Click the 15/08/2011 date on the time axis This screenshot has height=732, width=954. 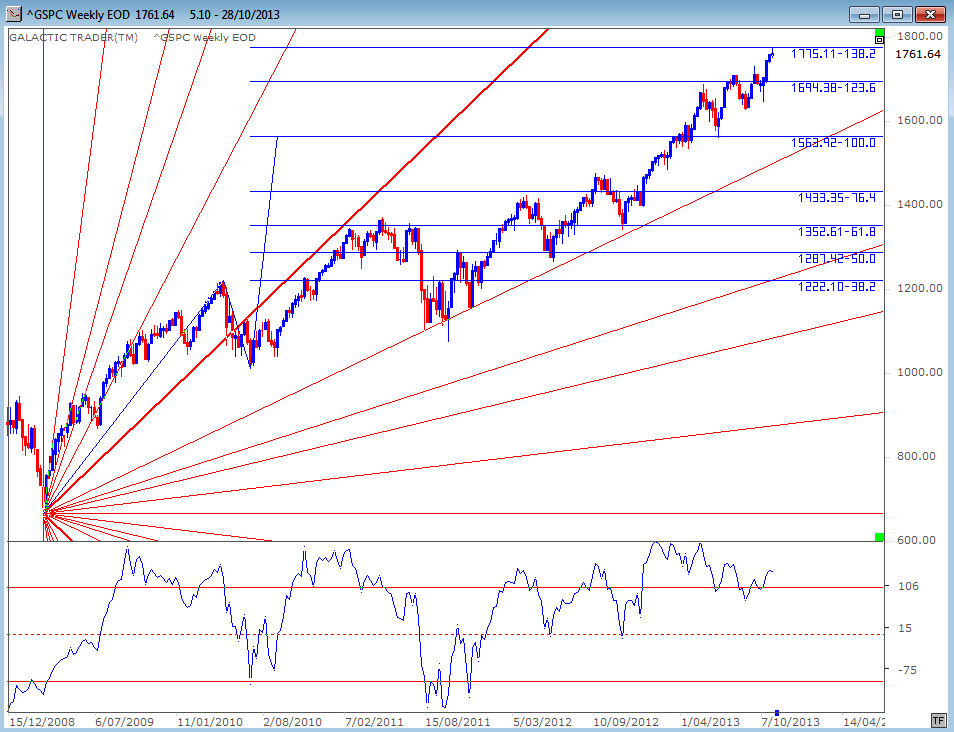point(458,722)
